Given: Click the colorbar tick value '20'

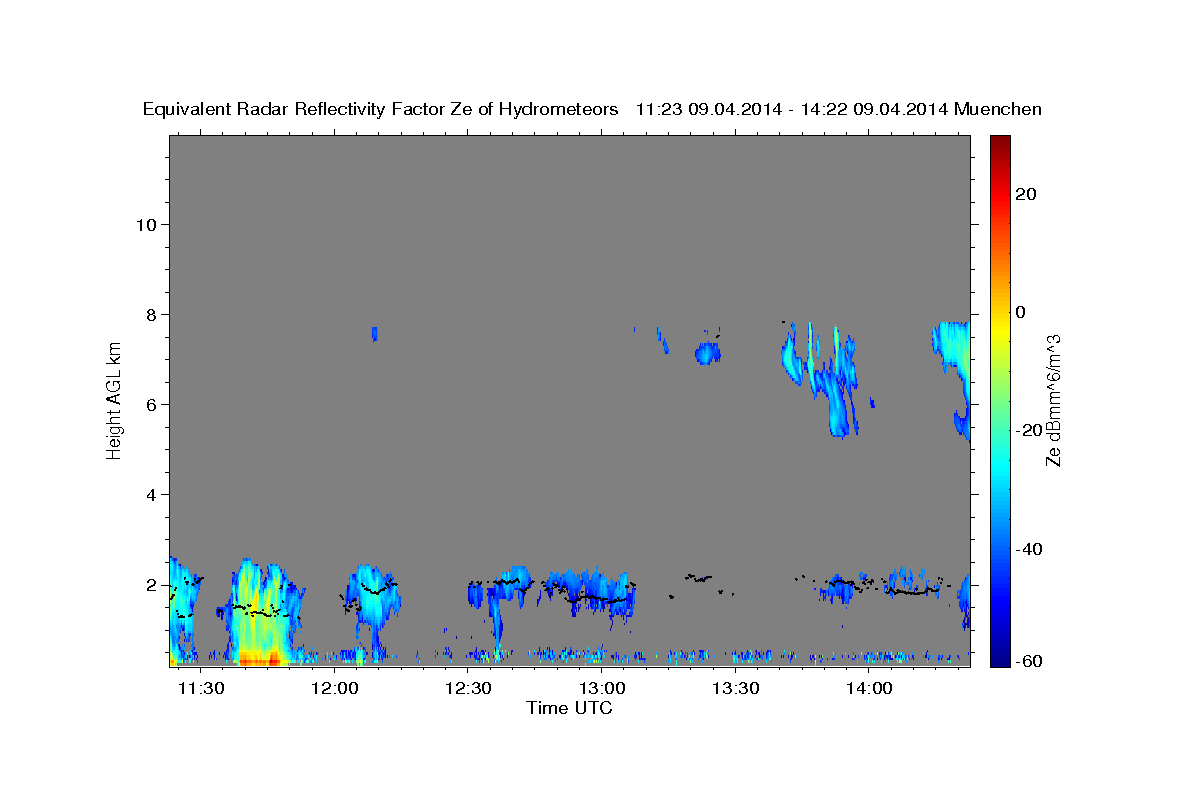Looking at the screenshot, I should pos(1025,194).
